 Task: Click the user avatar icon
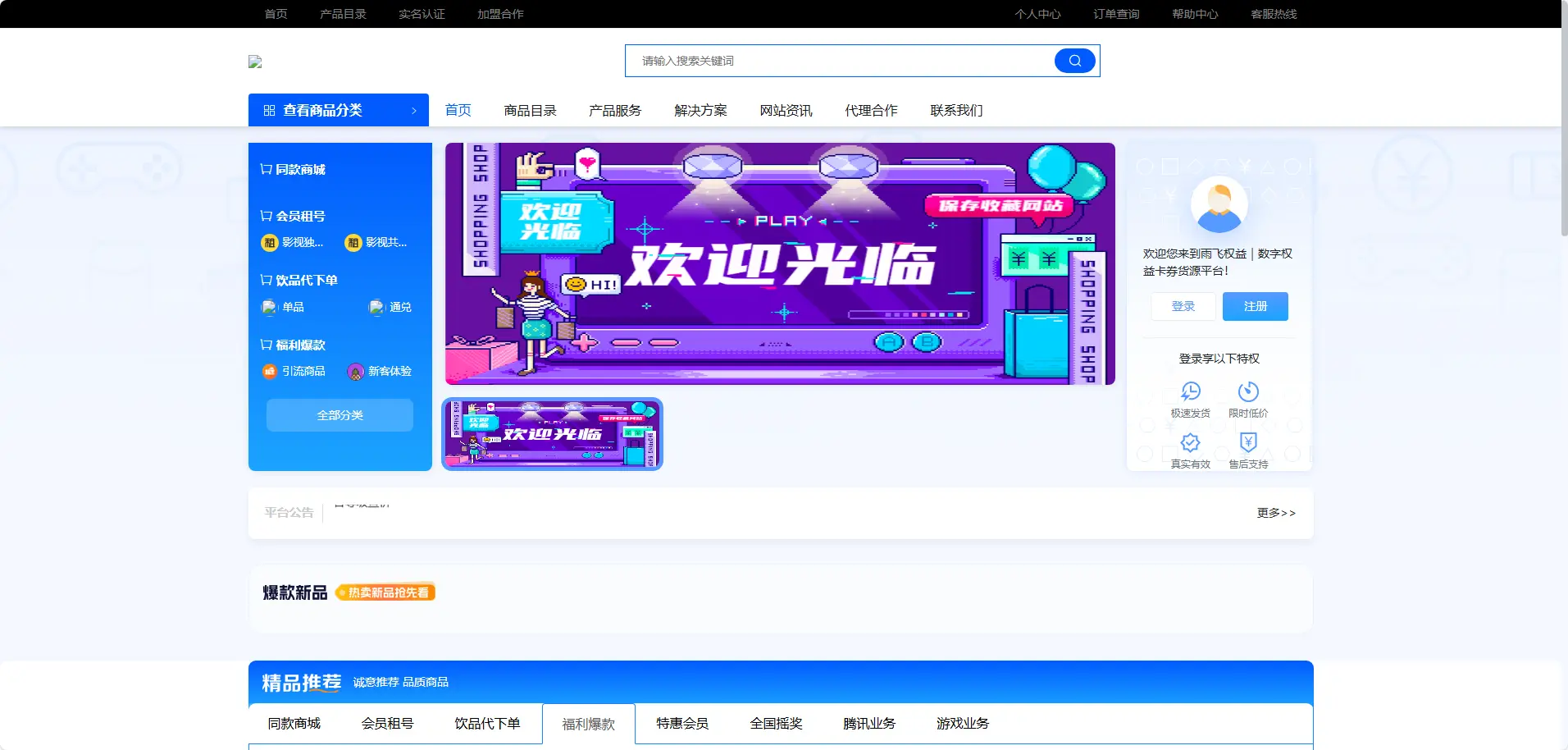pos(1219,205)
